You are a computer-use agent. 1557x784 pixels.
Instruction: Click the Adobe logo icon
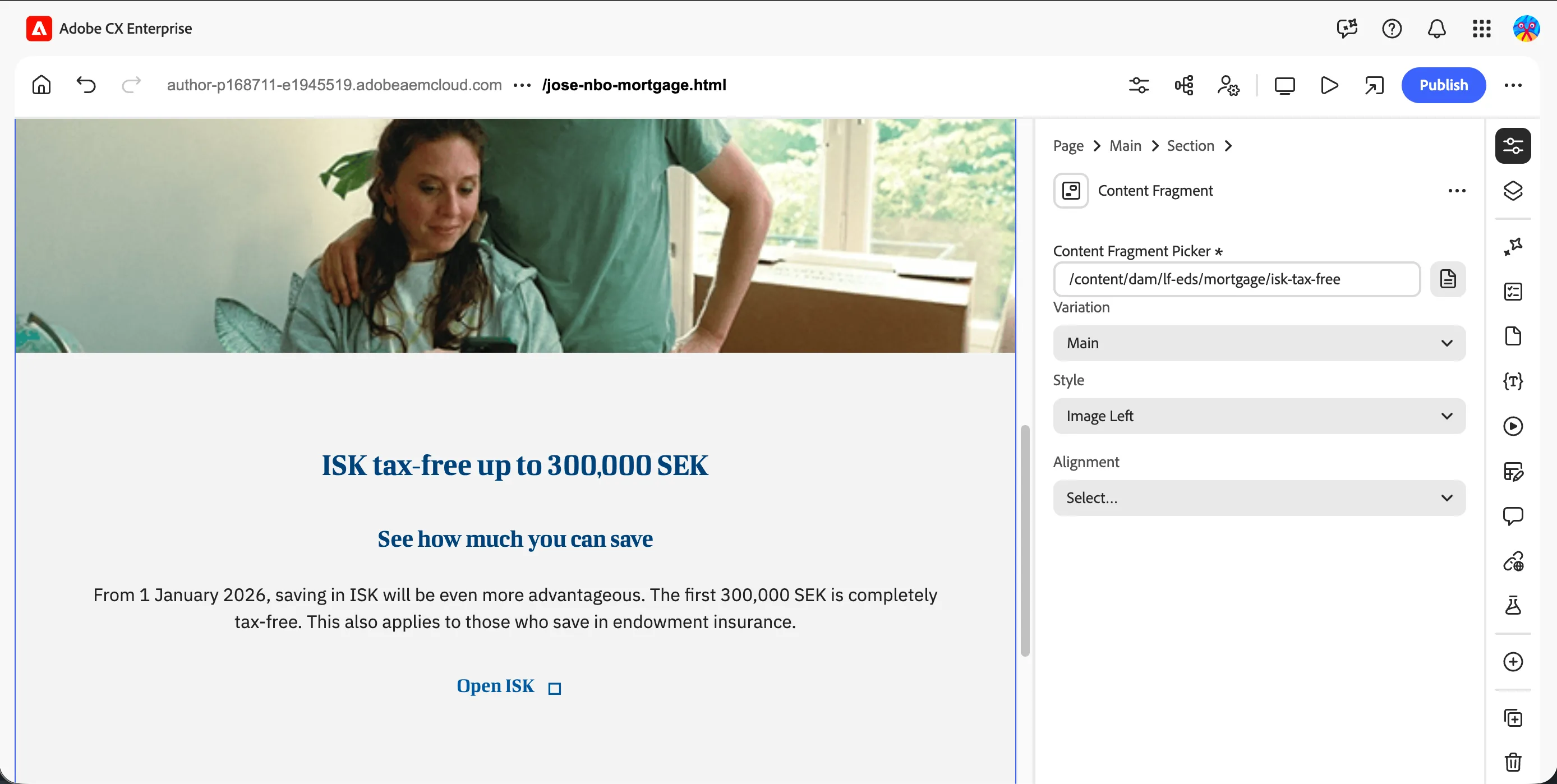tap(39, 29)
